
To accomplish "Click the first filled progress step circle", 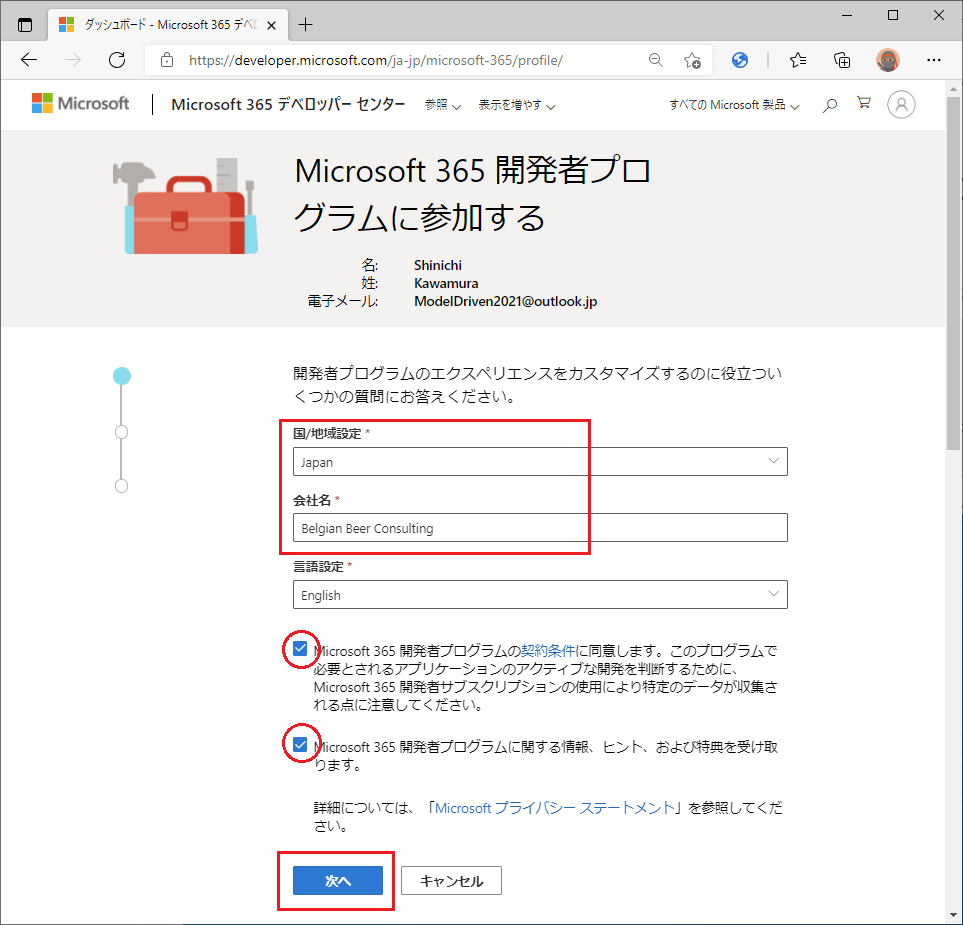I will point(122,376).
